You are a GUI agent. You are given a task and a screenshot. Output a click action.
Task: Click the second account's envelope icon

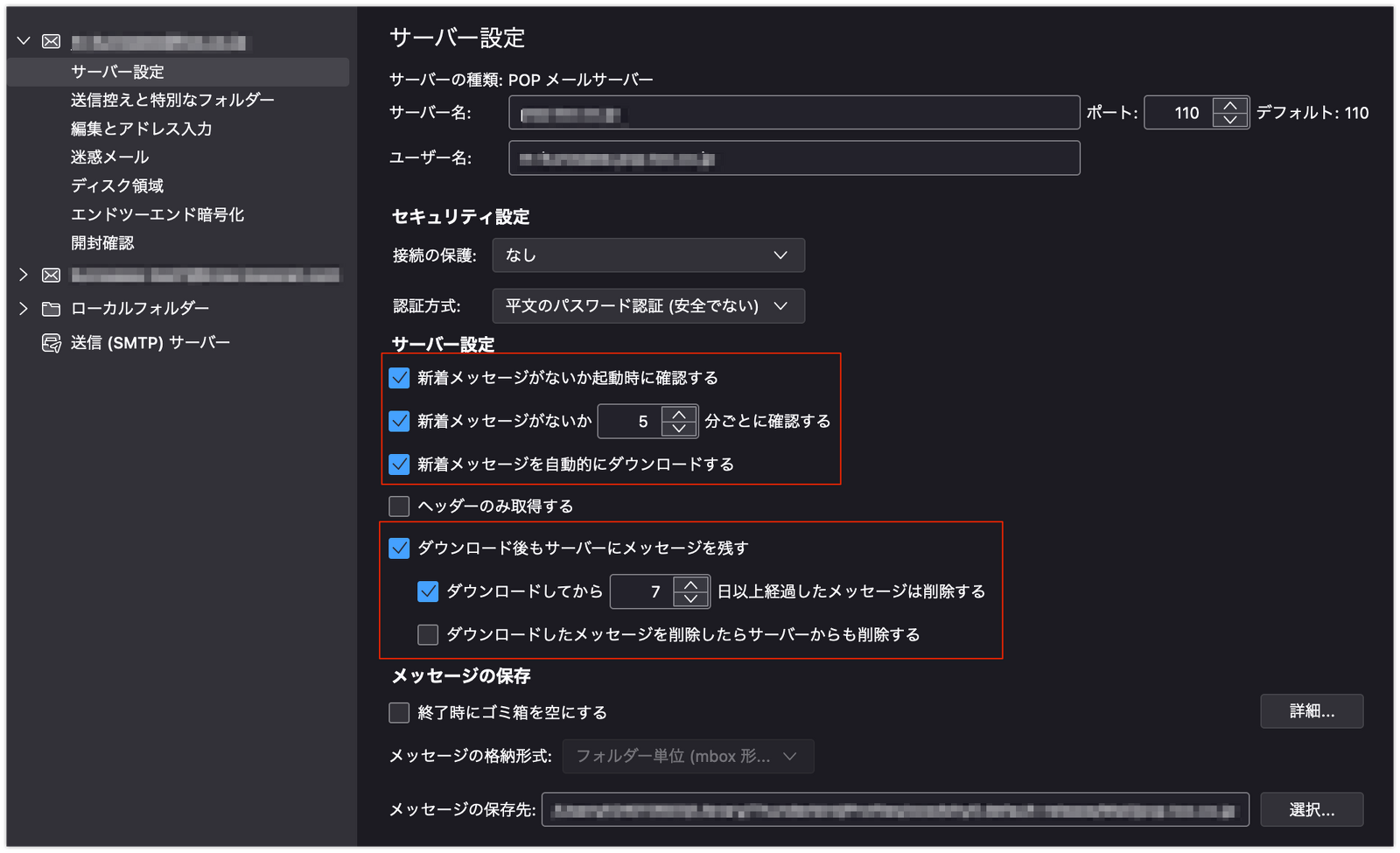(52, 276)
